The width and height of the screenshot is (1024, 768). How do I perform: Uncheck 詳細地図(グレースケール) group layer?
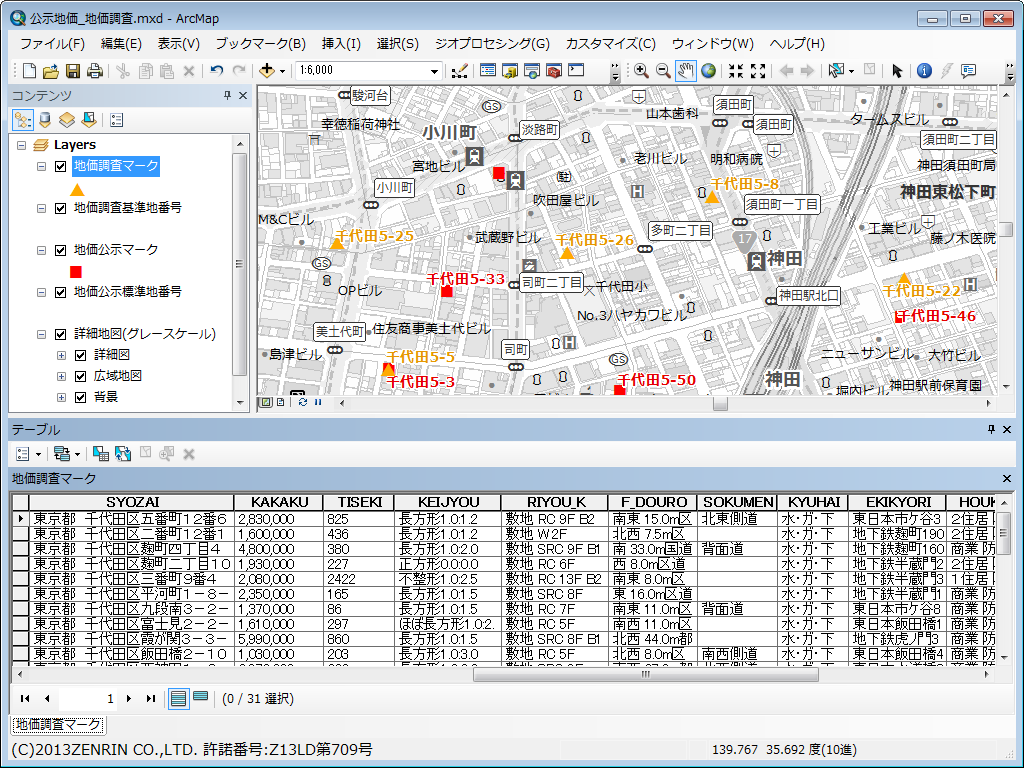(61, 334)
